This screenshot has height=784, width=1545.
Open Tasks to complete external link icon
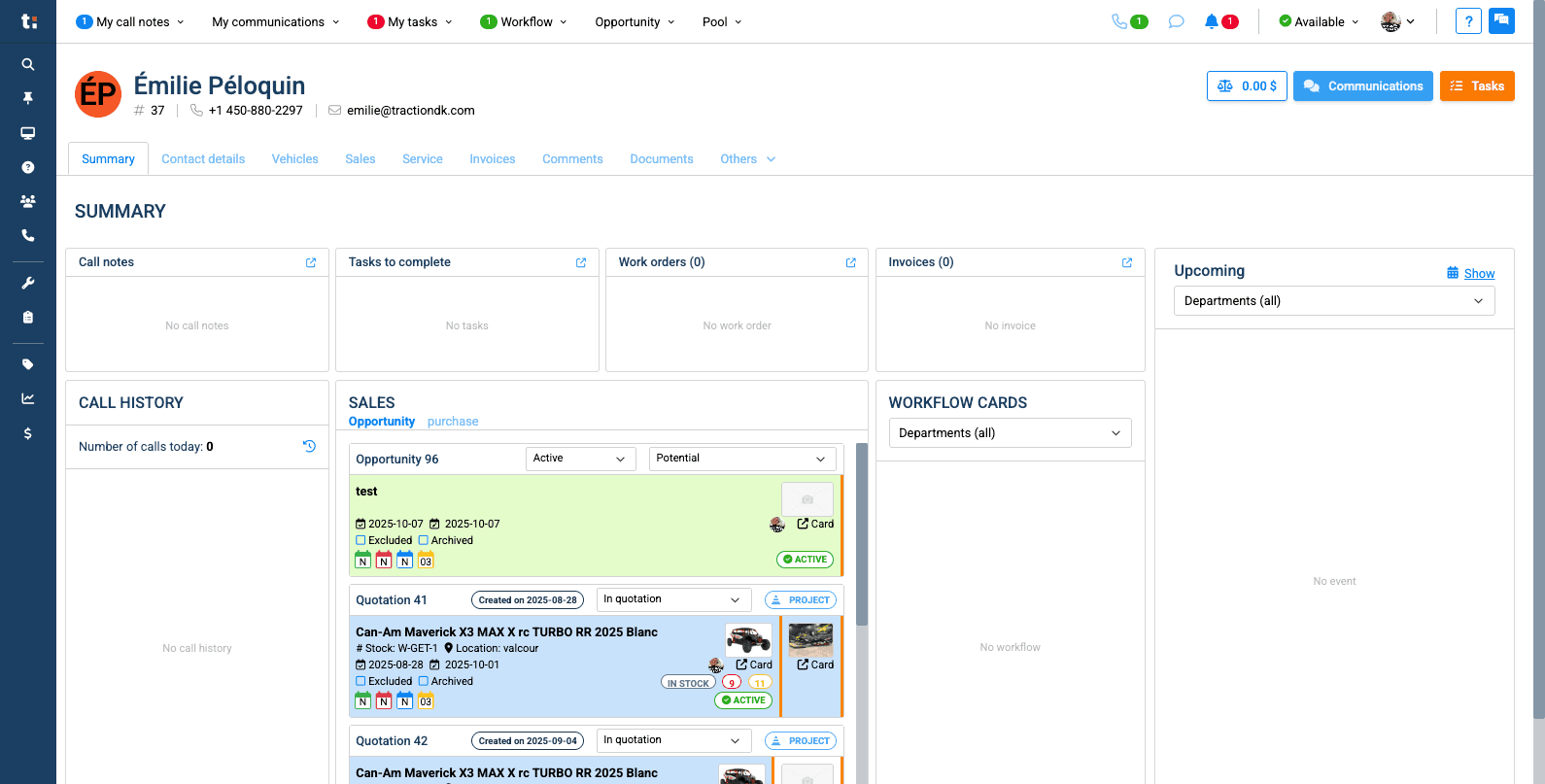click(581, 262)
